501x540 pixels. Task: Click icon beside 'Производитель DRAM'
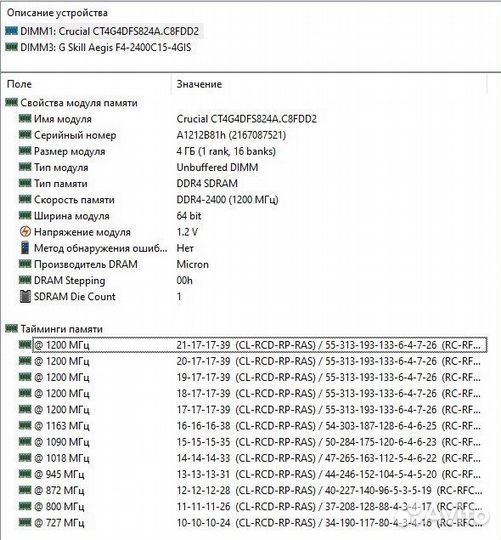click(x=25, y=264)
